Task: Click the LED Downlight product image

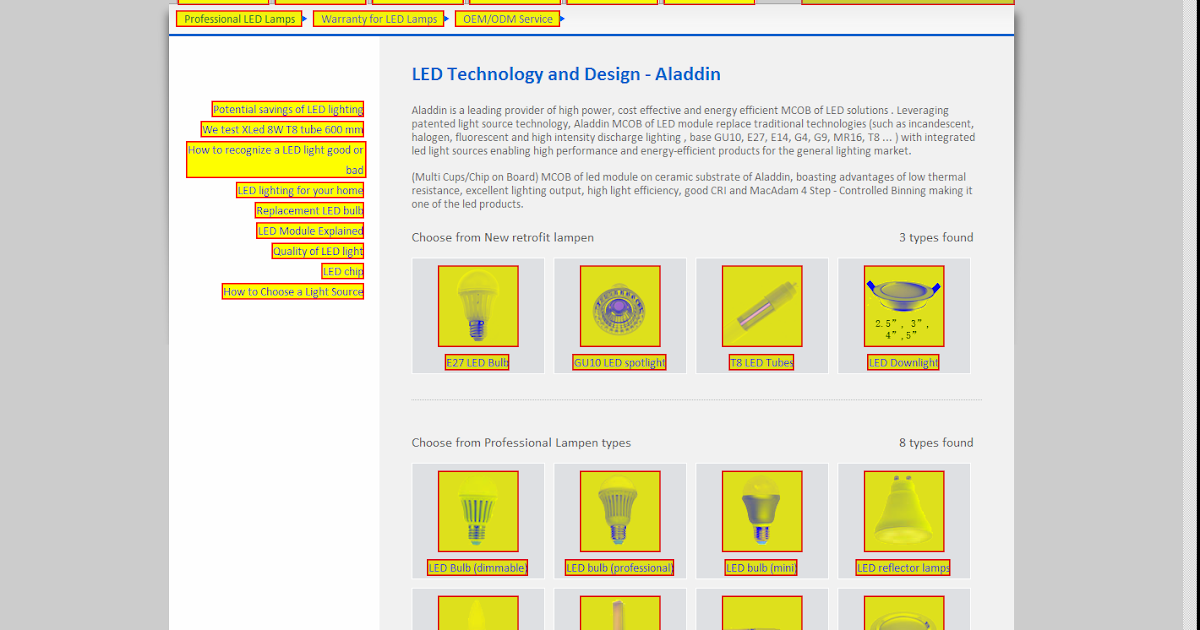Action: pos(904,306)
